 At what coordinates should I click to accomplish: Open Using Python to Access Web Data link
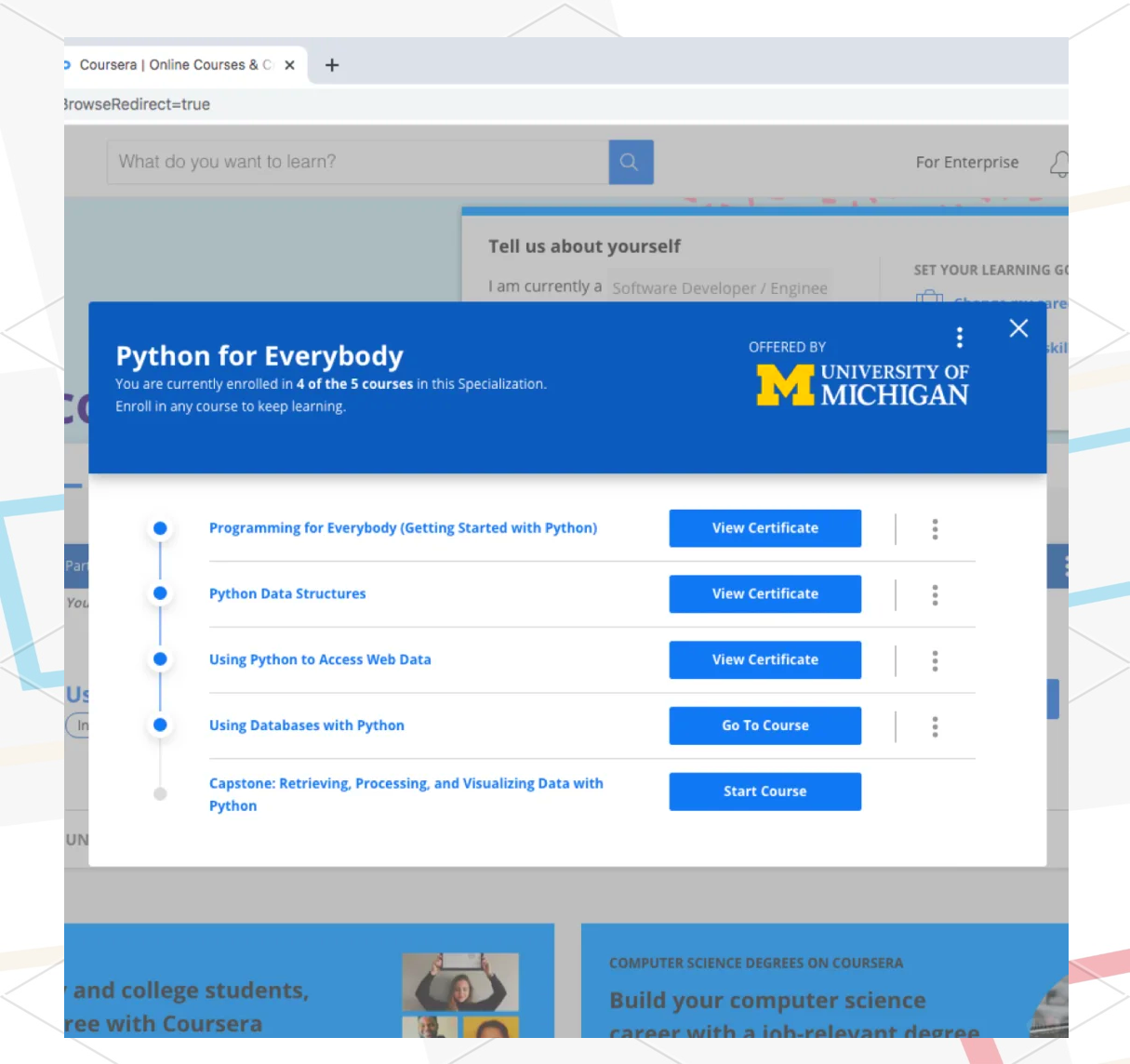pos(320,659)
